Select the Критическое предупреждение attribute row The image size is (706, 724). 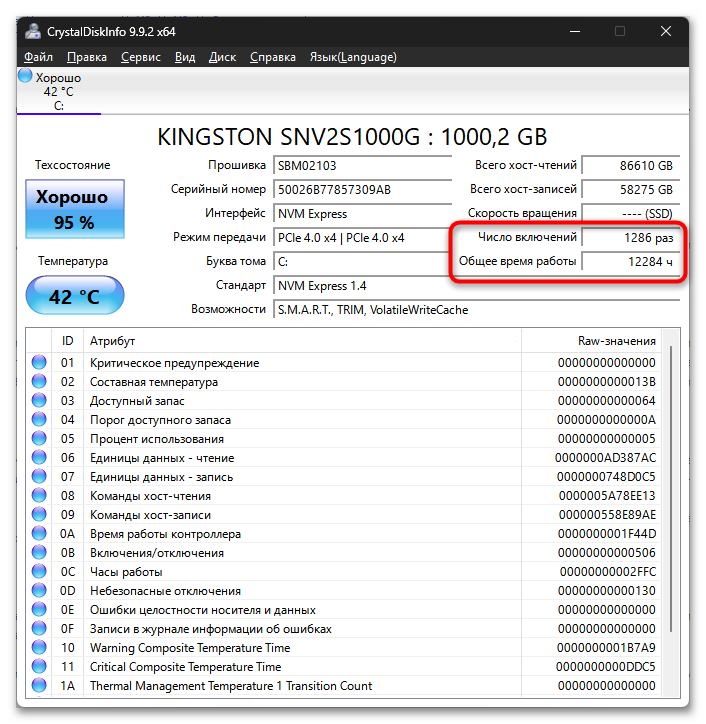click(344, 362)
